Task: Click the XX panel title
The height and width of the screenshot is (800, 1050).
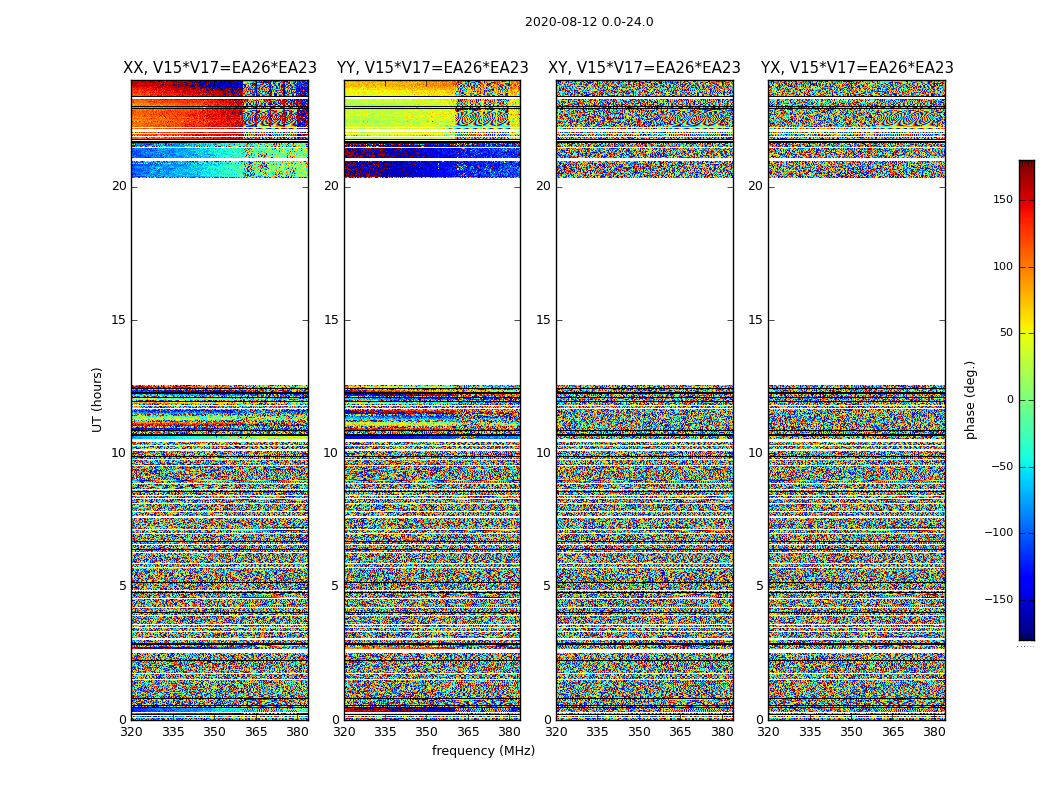Action: (220, 68)
